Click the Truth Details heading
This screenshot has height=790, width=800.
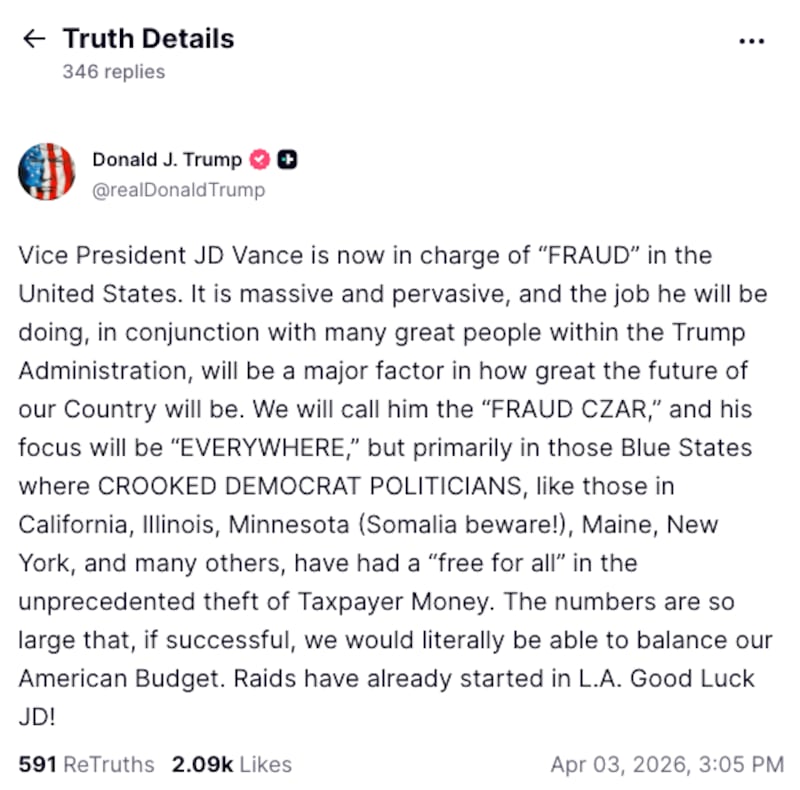tap(148, 38)
